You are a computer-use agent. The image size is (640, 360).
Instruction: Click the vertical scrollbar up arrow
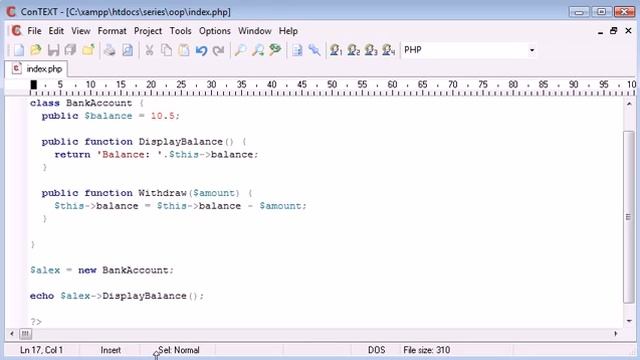(x=629, y=104)
